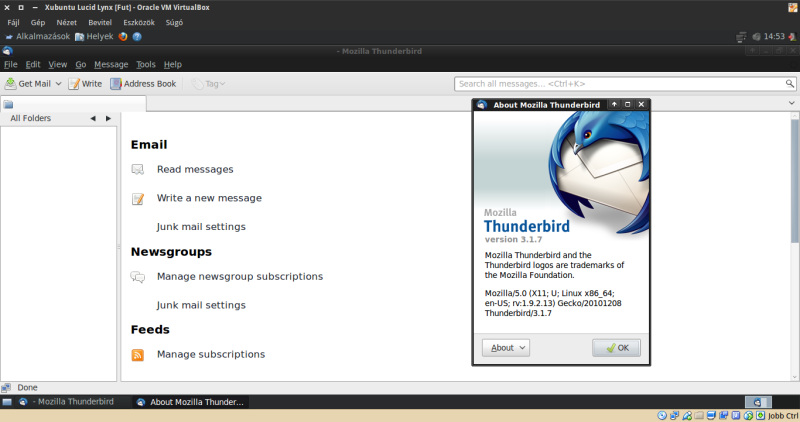Viewport: 800px width, 422px height.
Task: Open the Get Mail dropdown arrow
Action: click(x=58, y=84)
